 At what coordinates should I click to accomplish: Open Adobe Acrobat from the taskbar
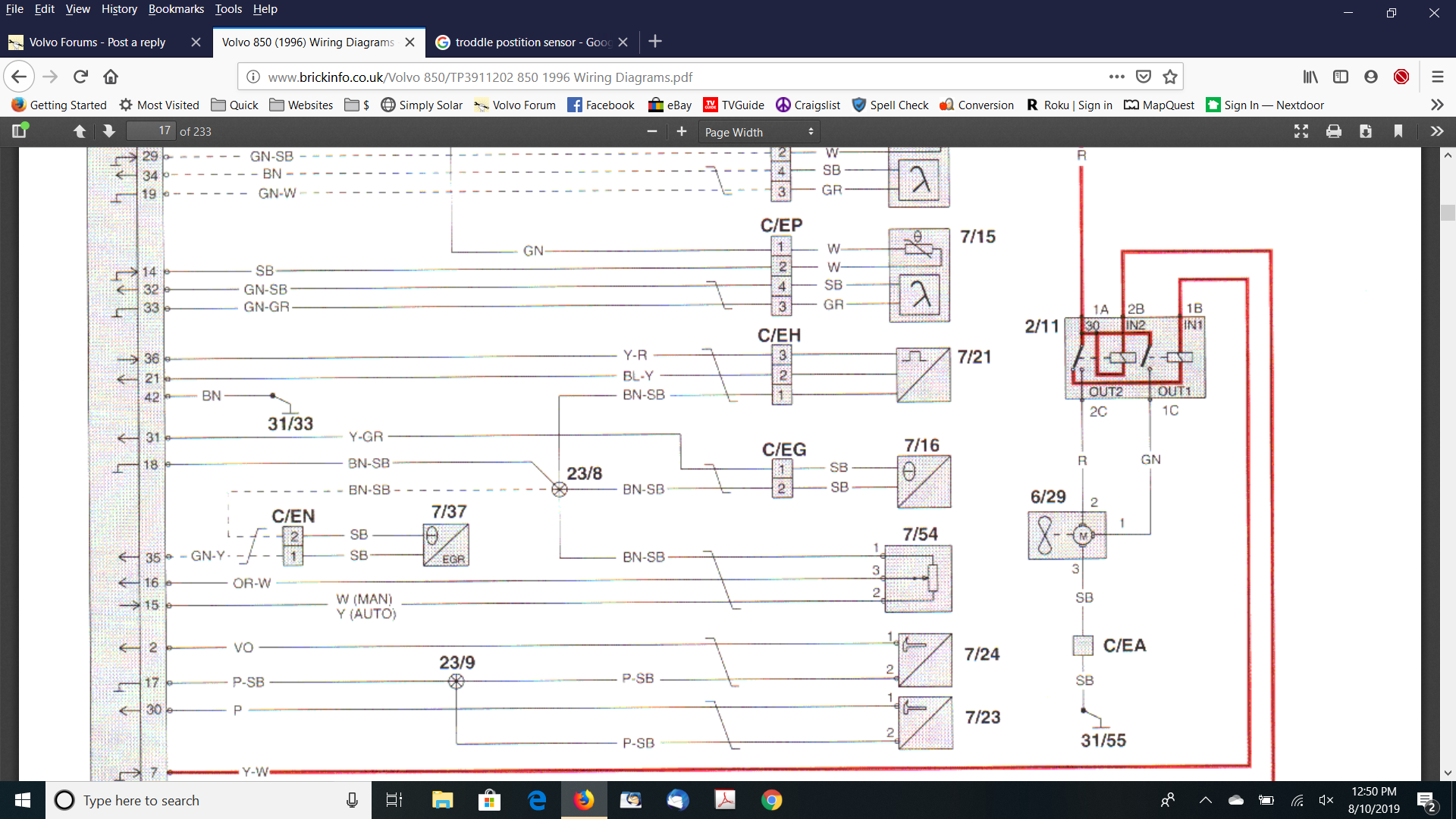725,800
